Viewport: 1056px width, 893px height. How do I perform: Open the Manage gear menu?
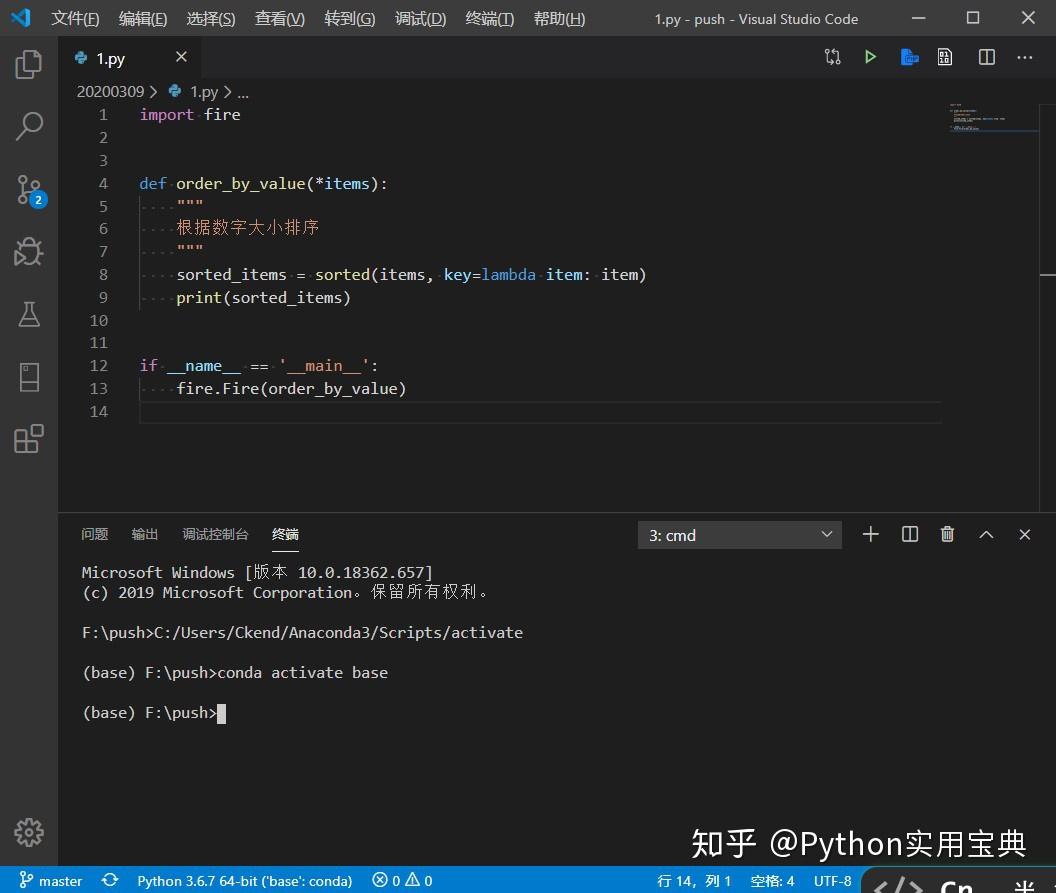pos(28,831)
